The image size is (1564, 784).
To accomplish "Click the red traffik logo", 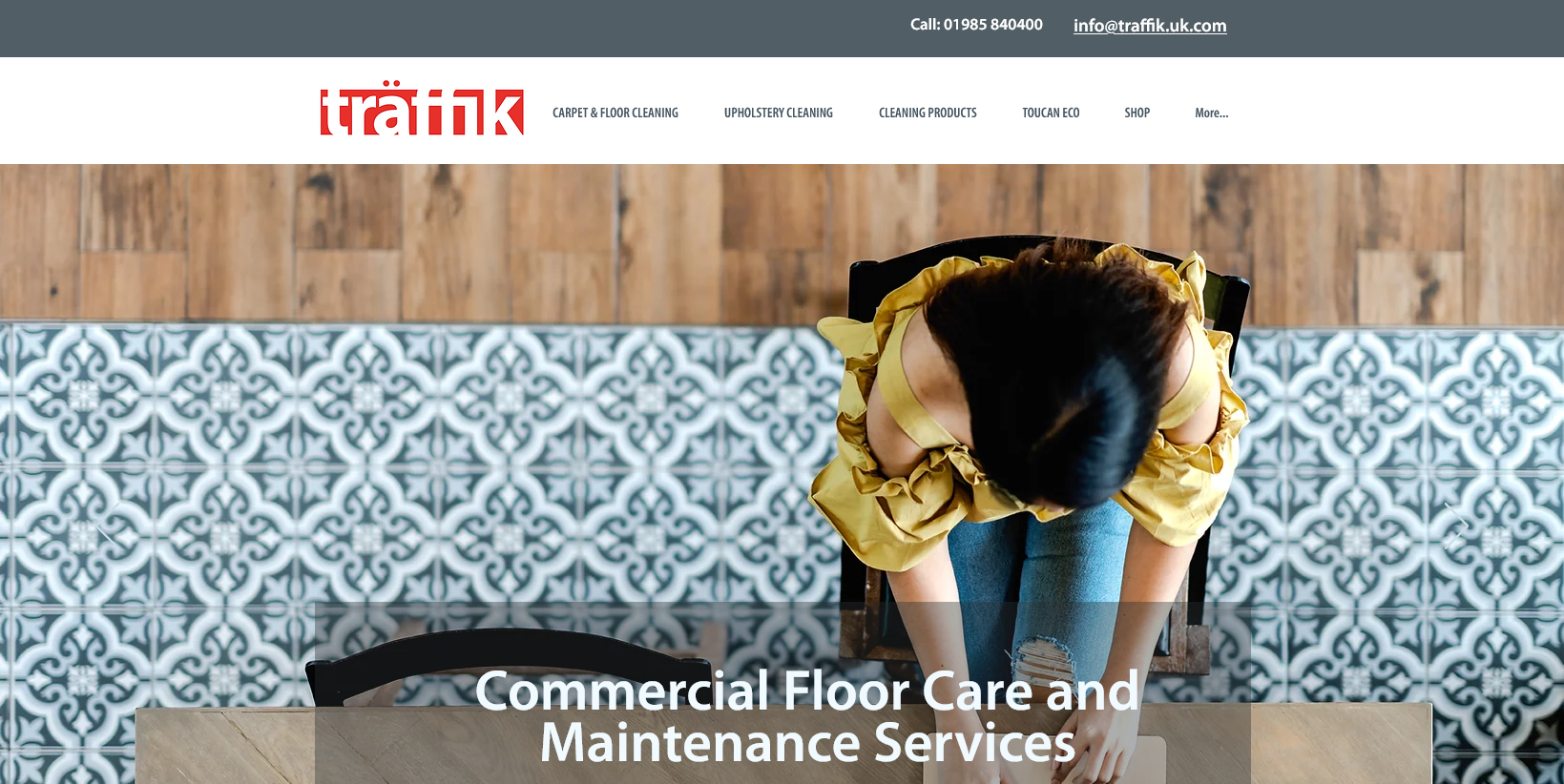I will (x=421, y=109).
